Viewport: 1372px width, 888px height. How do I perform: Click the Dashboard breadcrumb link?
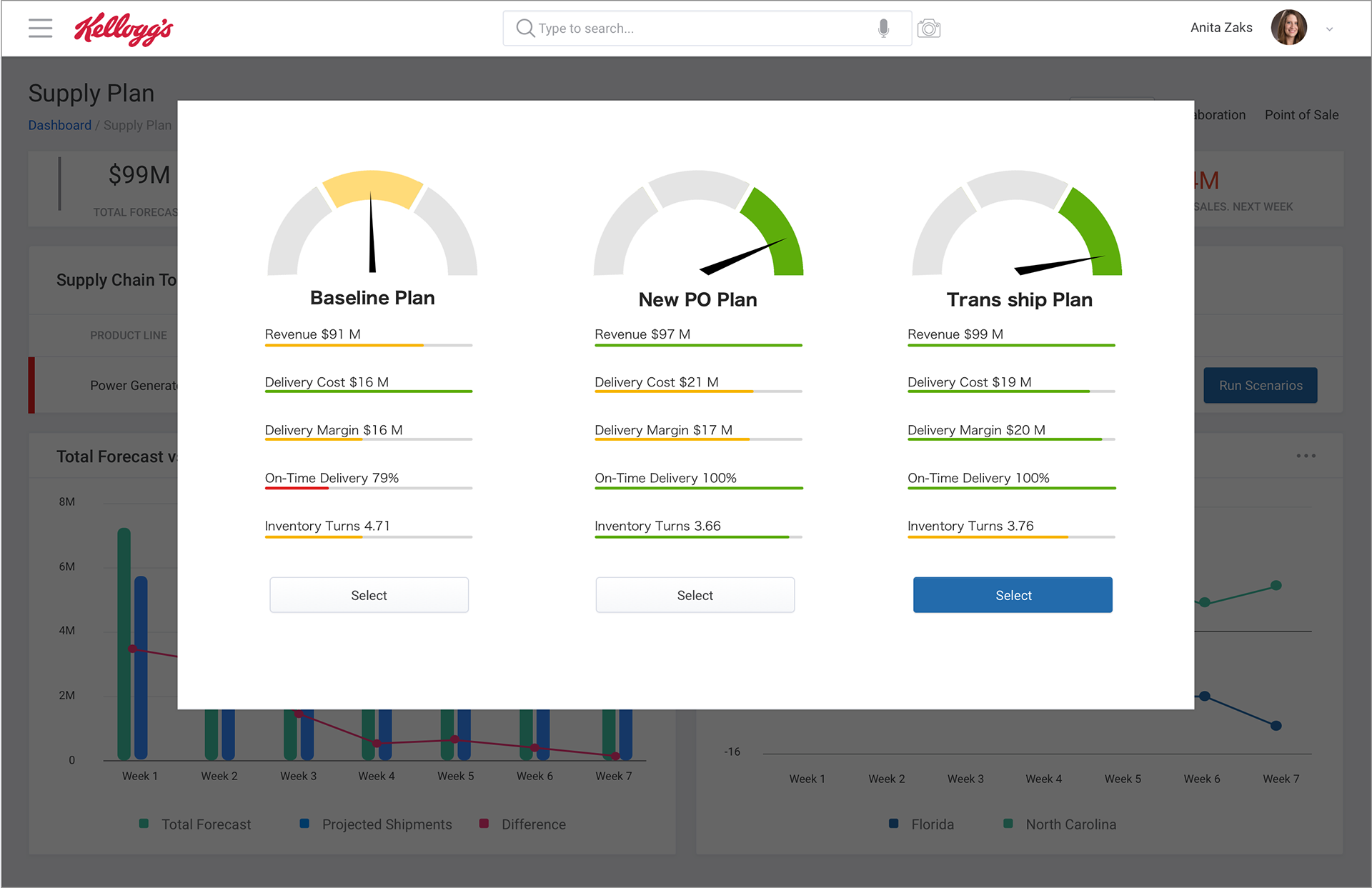point(59,125)
